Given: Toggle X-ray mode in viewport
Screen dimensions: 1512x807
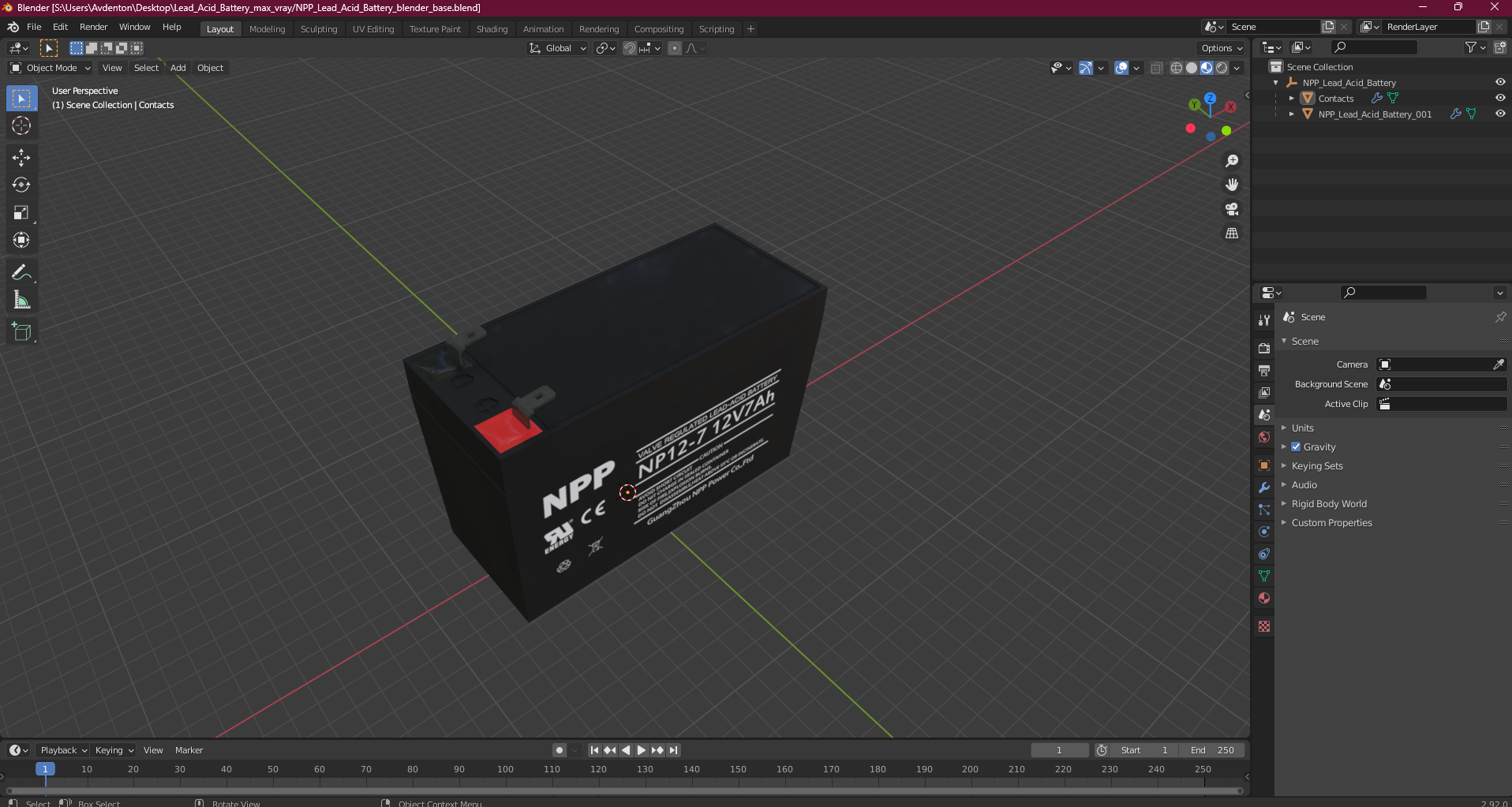Looking at the screenshot, I should 1156,68.
